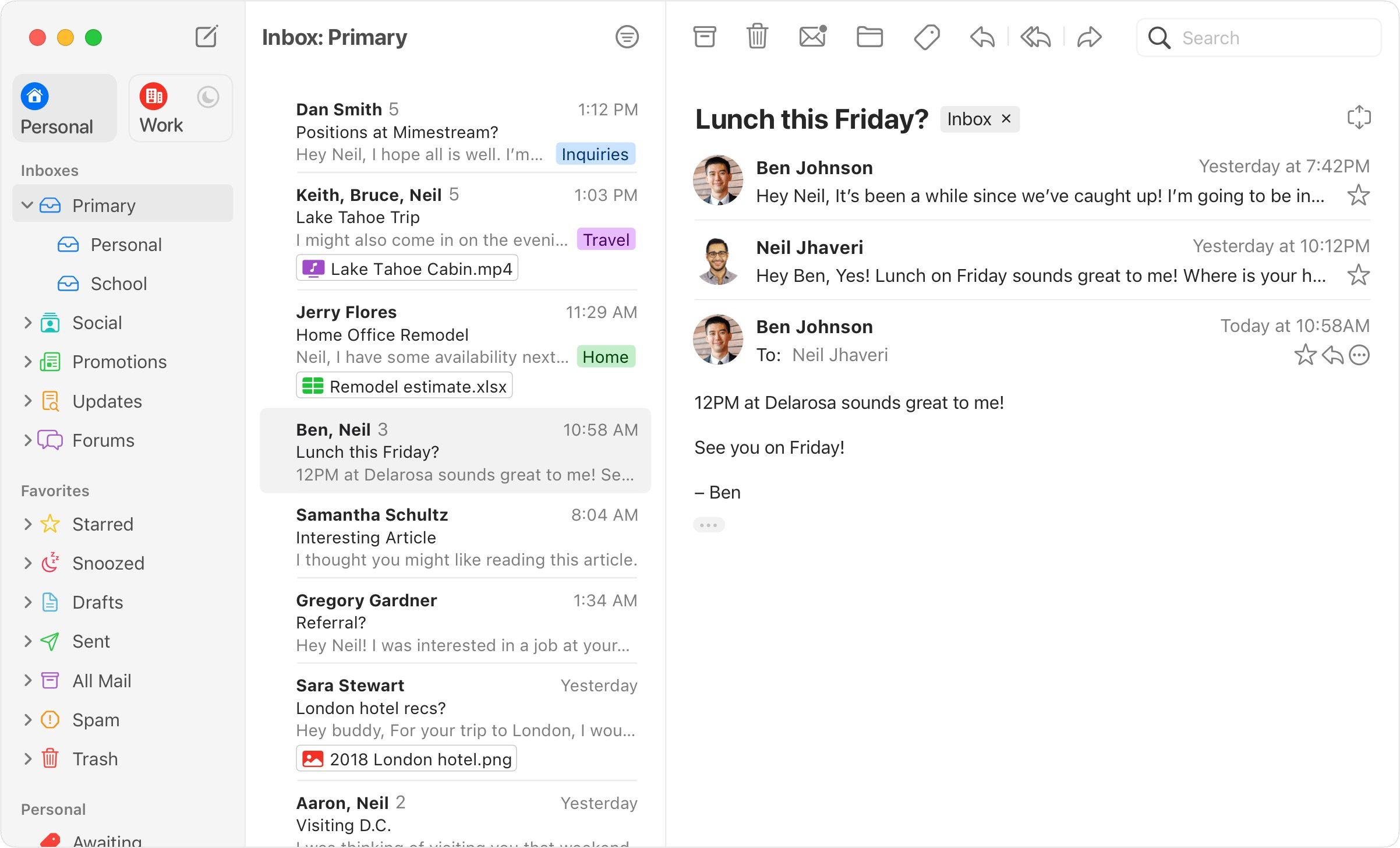Open the move to folder icon

click(x=869, y=37)
